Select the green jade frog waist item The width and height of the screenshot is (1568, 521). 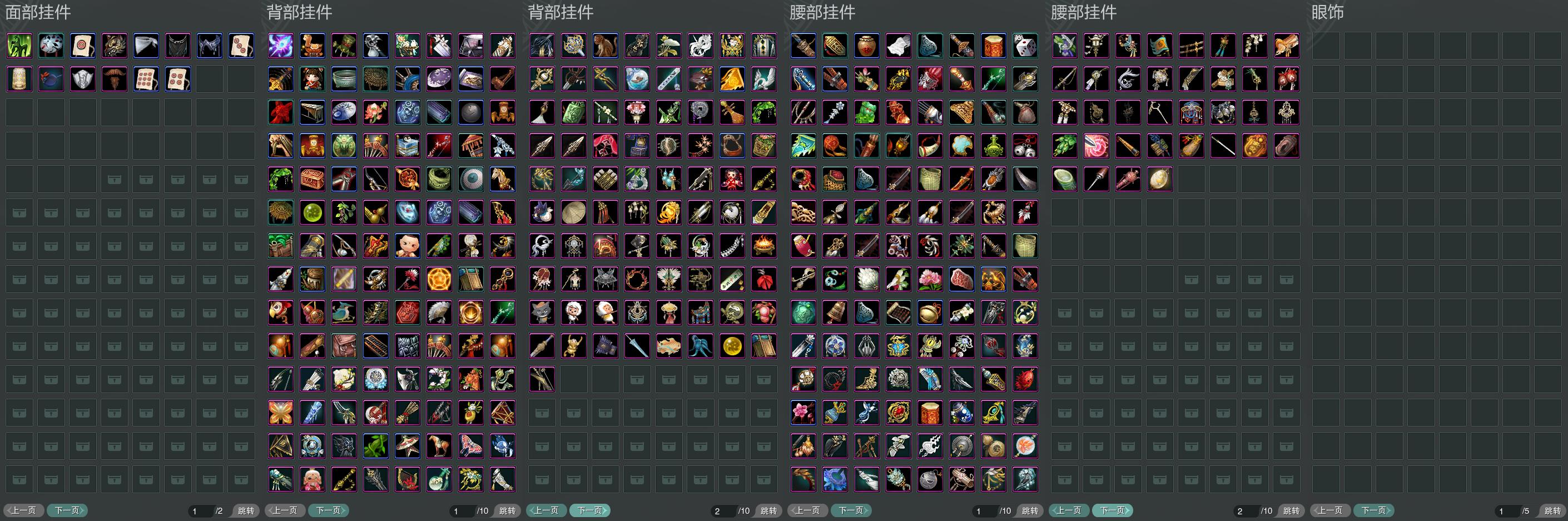[867, 113]
